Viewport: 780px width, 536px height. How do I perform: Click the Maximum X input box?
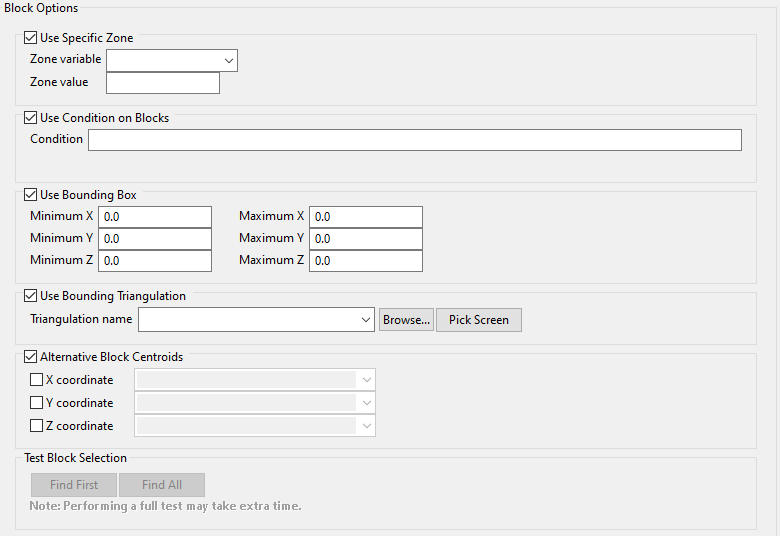point(366,217)
